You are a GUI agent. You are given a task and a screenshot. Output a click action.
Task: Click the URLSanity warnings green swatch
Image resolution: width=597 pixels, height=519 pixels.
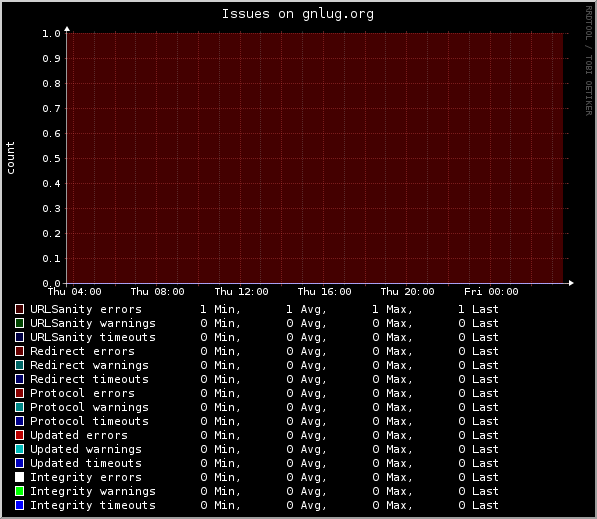19,323
